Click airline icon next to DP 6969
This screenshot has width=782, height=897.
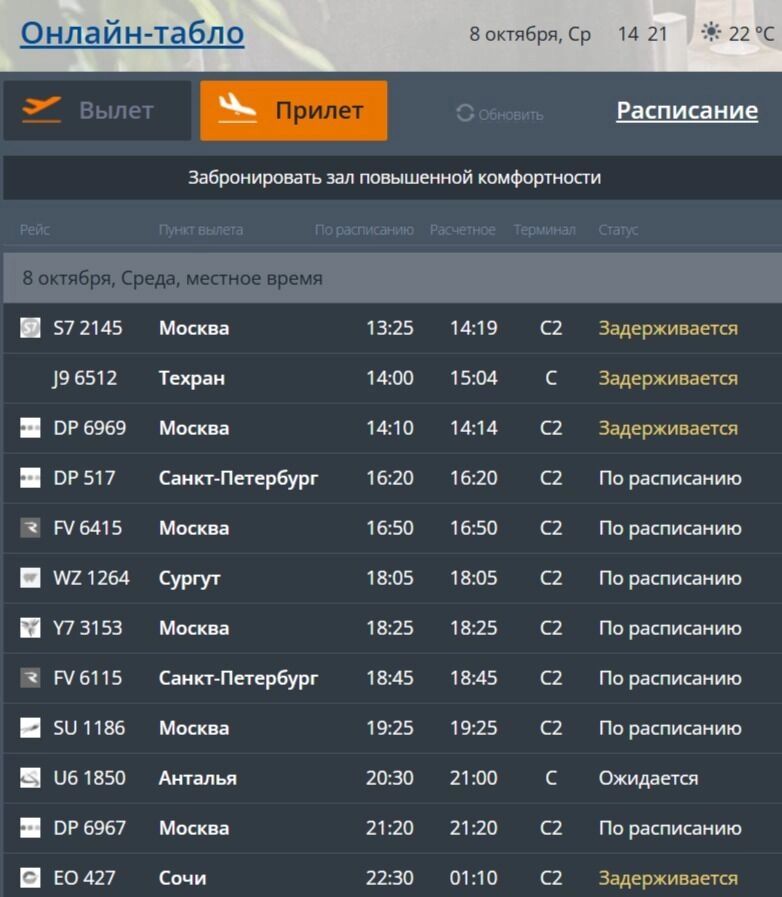point(30,428)
